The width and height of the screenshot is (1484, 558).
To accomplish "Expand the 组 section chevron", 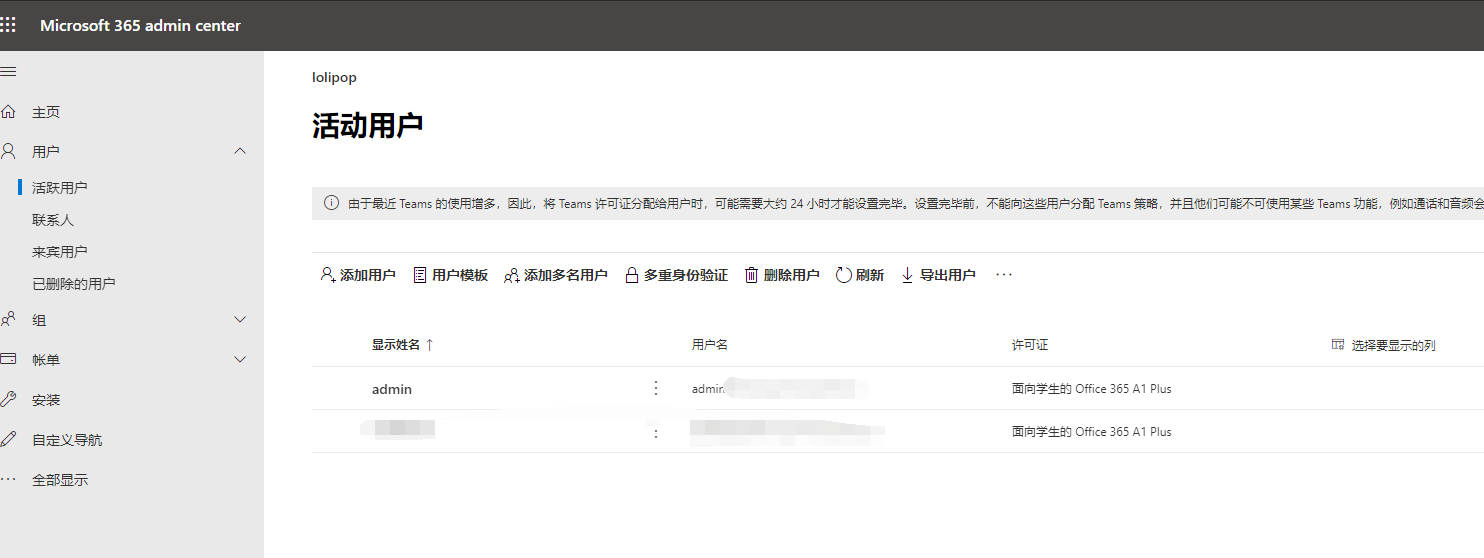I will (x=240, y=319).
